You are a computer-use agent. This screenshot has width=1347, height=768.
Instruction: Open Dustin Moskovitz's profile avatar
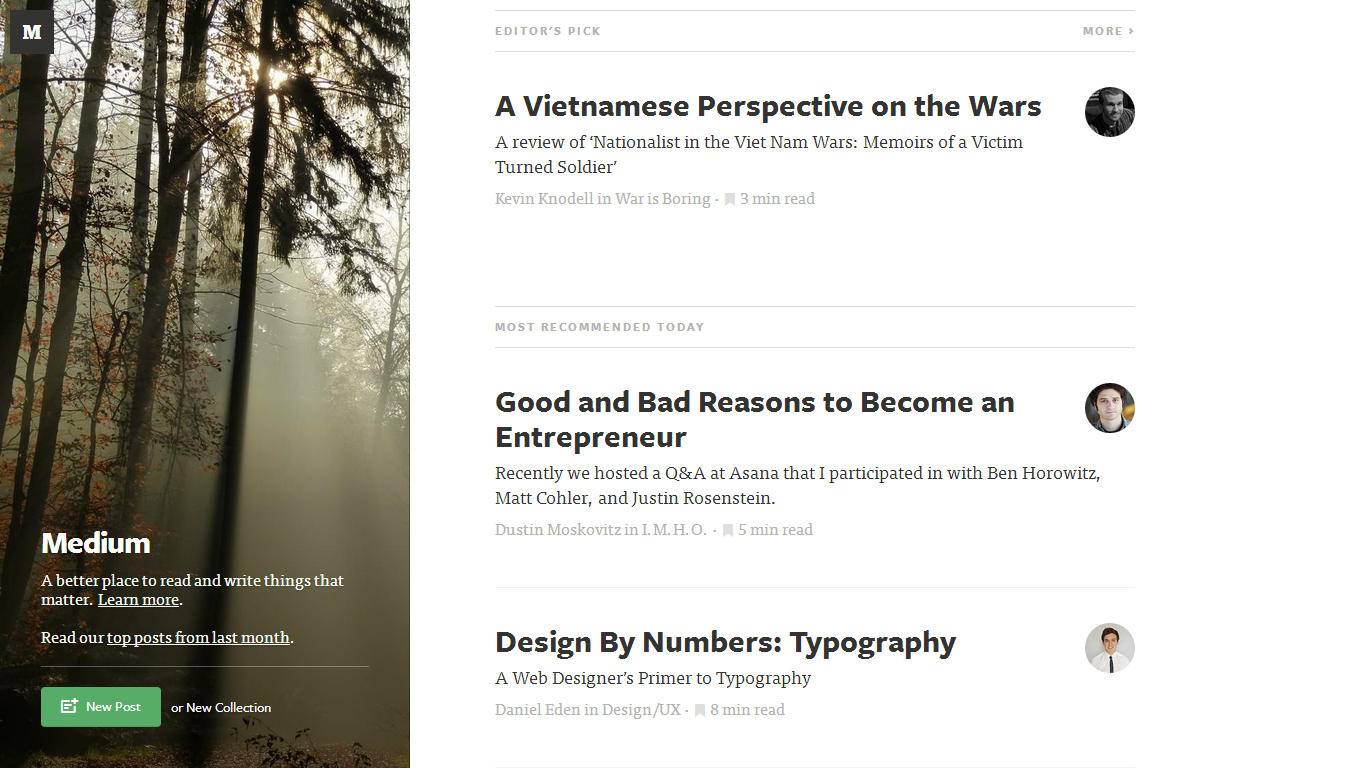coord(1110,408)
